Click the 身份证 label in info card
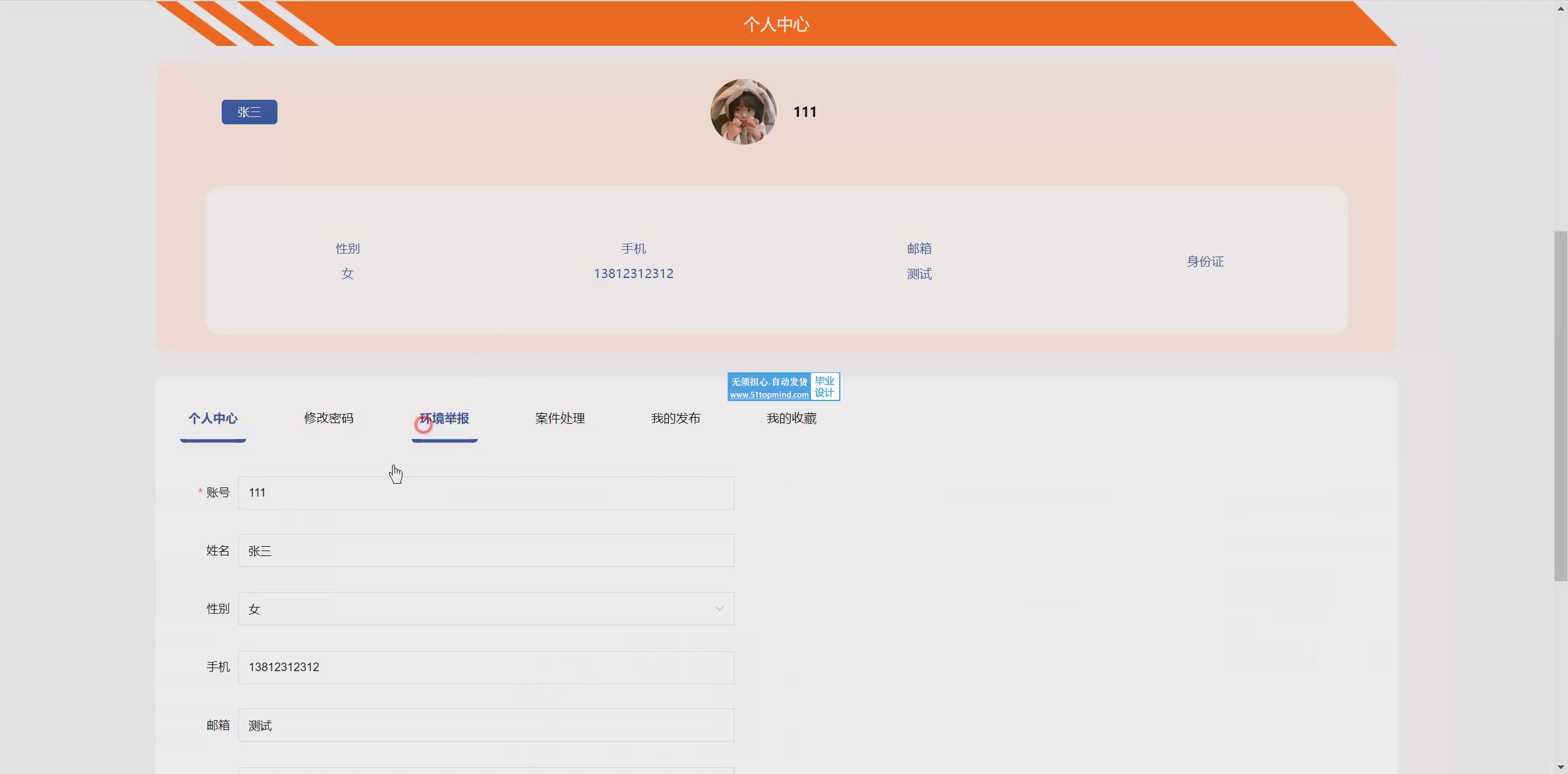Screen dimensions: 1568x774 click(x=1205, y=261)
